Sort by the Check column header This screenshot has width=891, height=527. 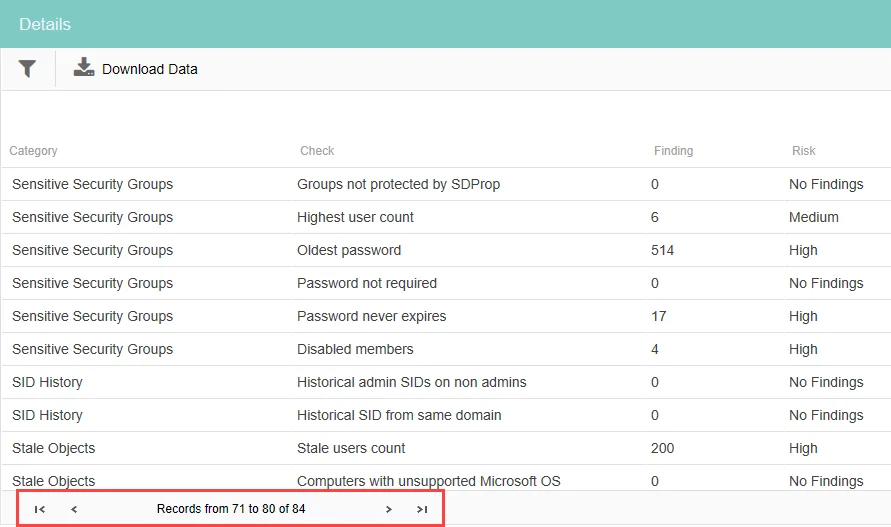tap(317, 151)
